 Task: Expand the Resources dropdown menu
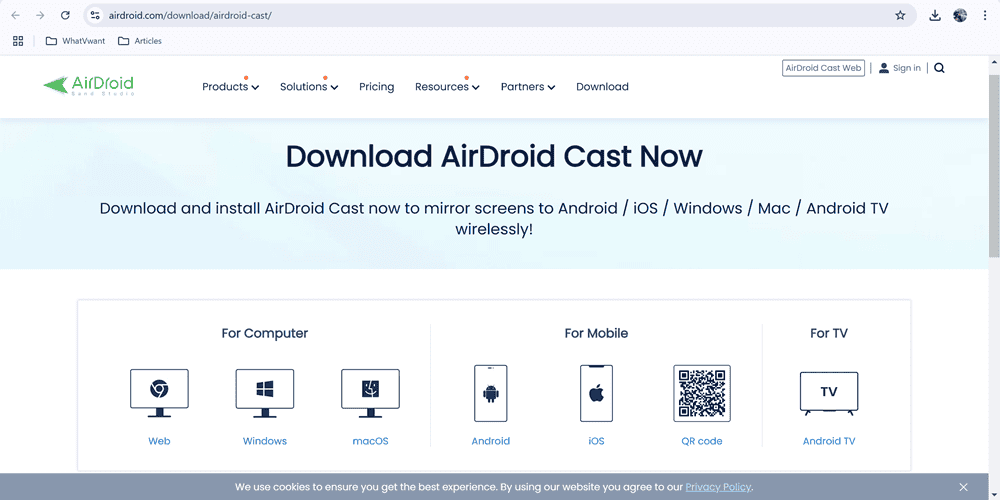(x=447, y=87)
